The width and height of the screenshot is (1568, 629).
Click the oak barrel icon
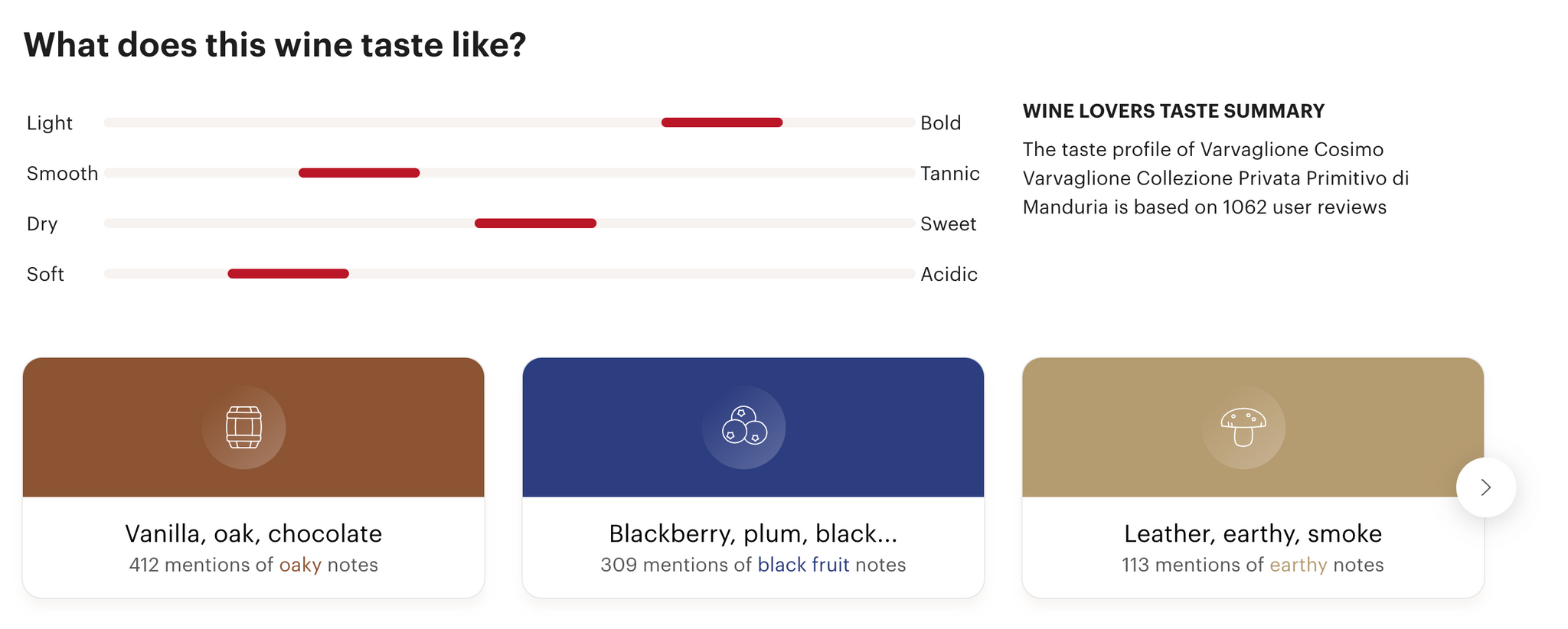(x=244, y=427)
